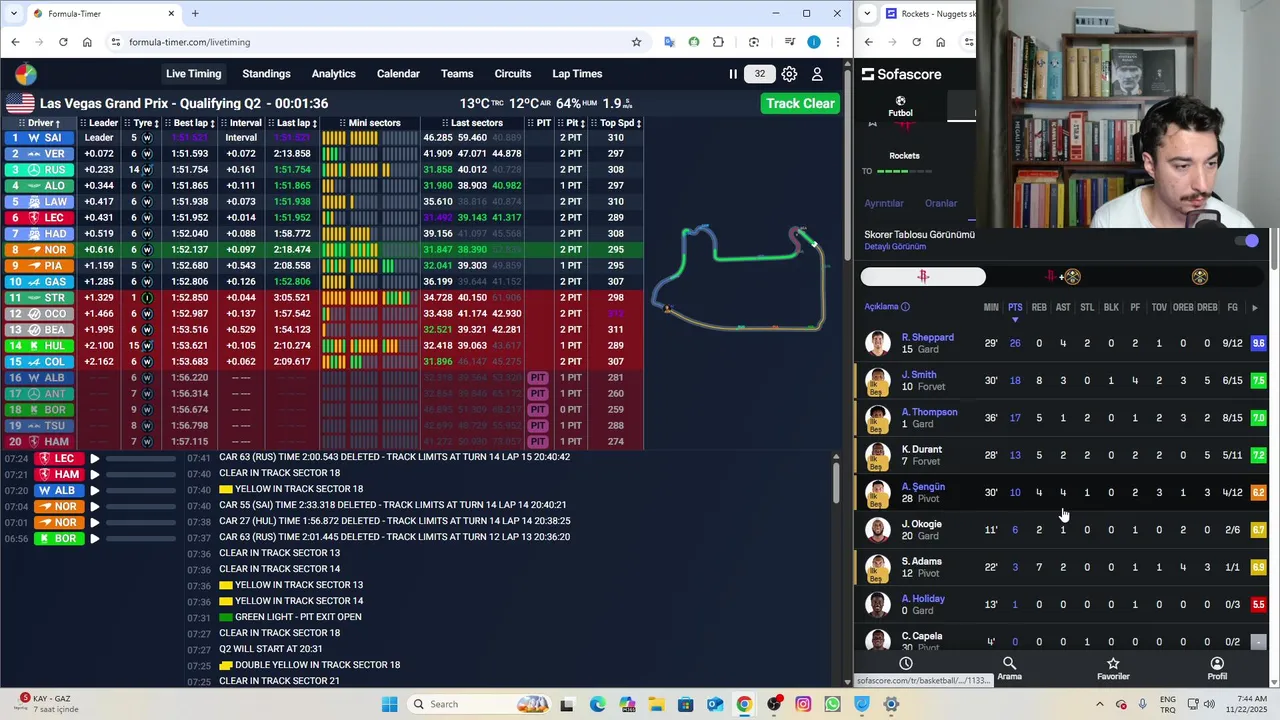The width and height of the screenshot is (1280, 720).
Task: Sort by the Last lap column header
Action: (x=295, y=123)
